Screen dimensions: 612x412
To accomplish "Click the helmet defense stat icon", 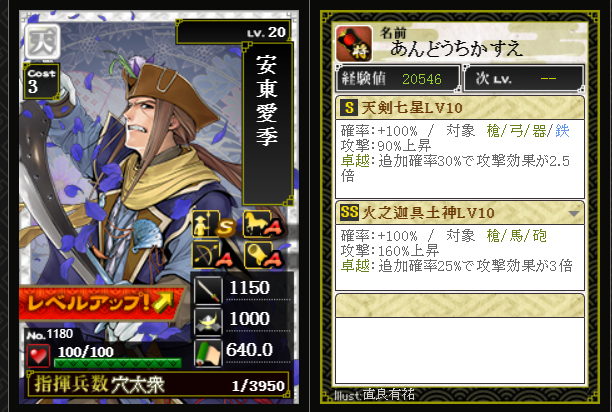I will tap(208, 321).
